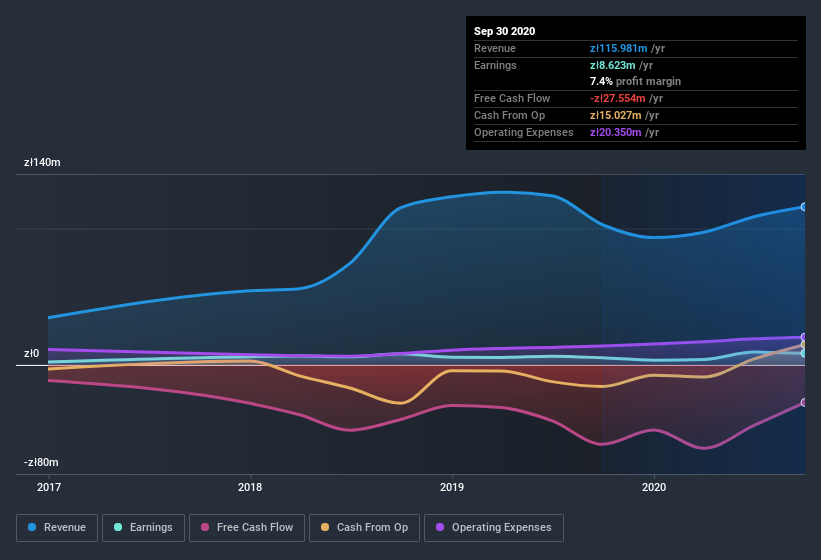Click the zł20.350m operating expenses value
Screen dimensions: 821x560
click(x=615, y=132)
